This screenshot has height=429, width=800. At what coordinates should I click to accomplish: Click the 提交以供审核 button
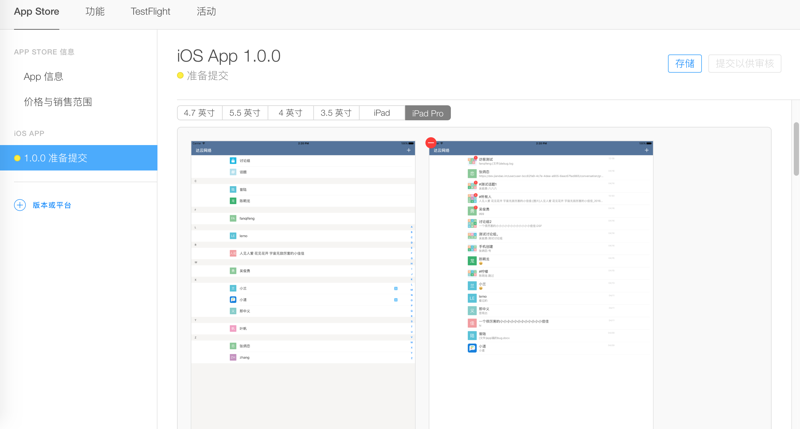click(x=744, y=63)
